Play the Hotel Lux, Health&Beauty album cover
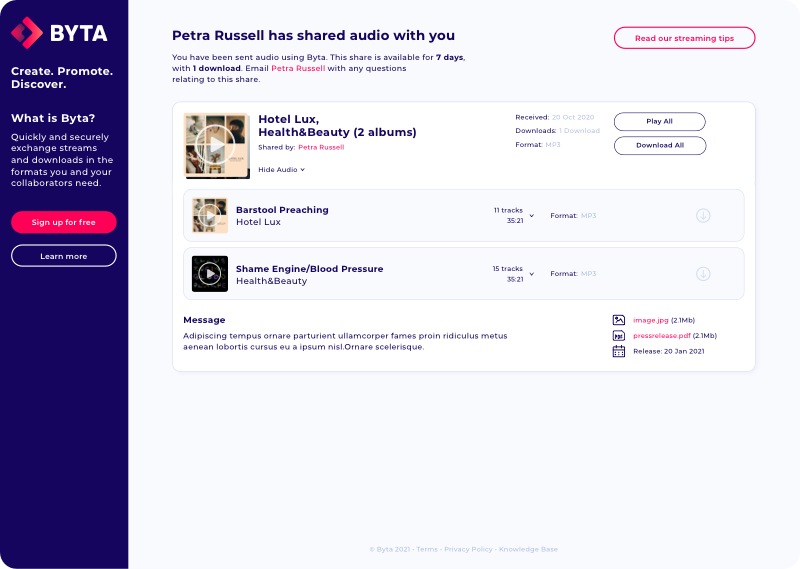The image size is (800, 569). (x=216, y=145)
